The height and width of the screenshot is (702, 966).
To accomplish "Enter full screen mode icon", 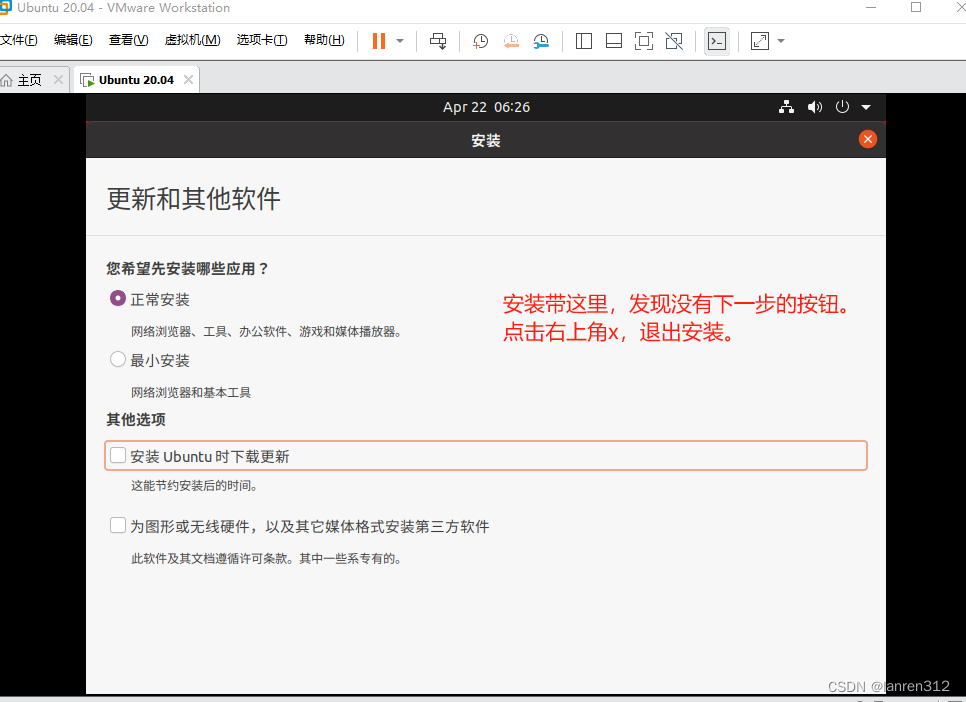I will tap(644, 41).
